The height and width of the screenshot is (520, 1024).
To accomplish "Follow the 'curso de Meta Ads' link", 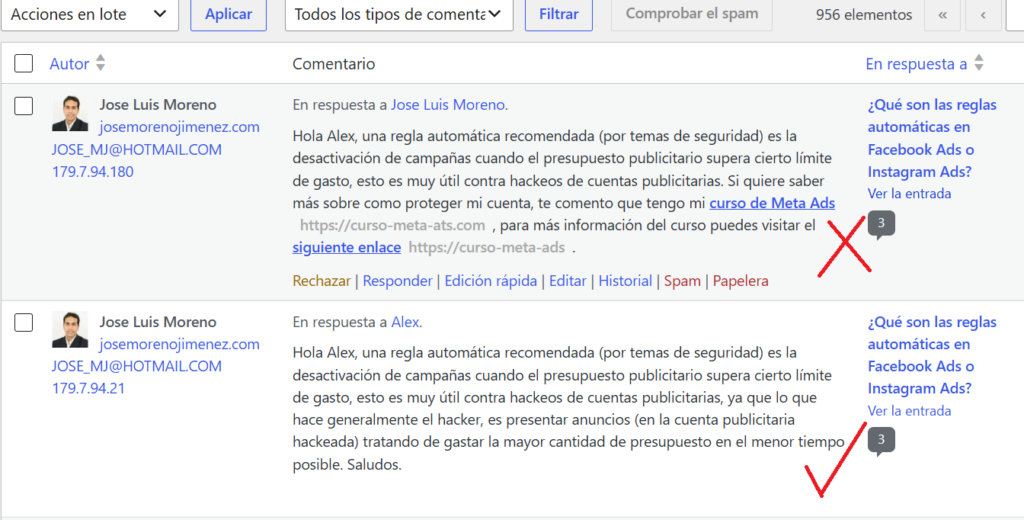I will tap(772, 203).
